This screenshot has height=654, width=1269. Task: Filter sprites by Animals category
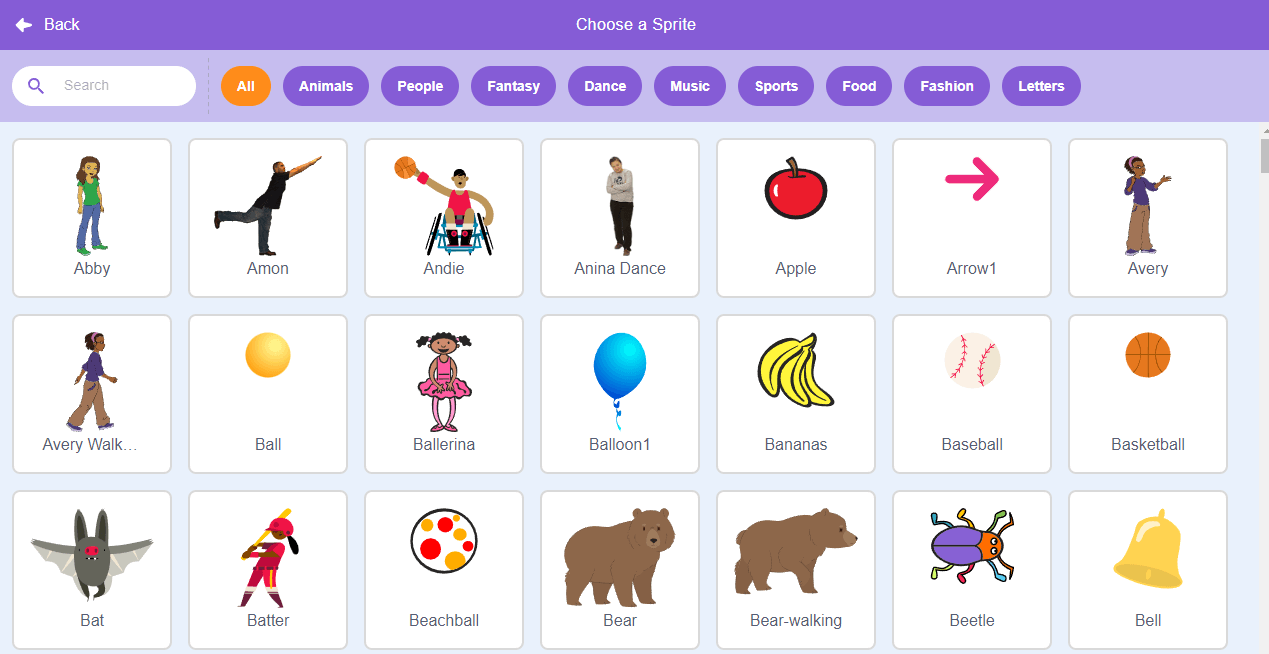click(326, 86)
